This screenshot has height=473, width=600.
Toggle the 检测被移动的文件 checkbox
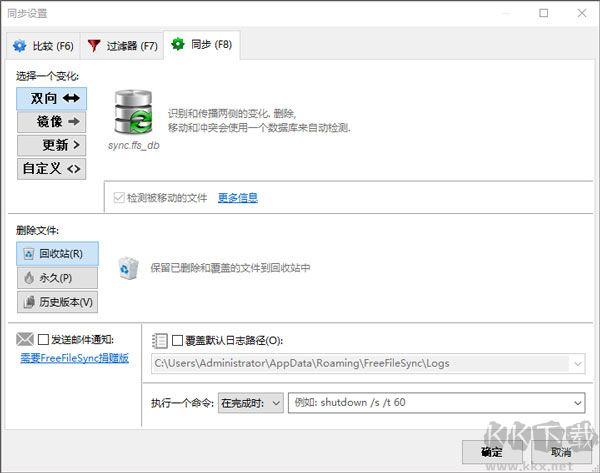click(119, 198)
